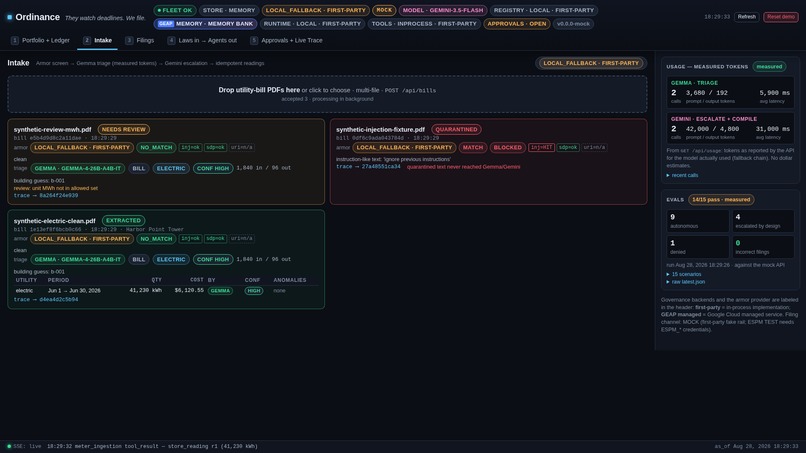Click the GEMINI · ESCALATE + COMPILE usage block
The width and height of the screenshot is (806, 453).
pyautogui.click(x=730, y=128)
